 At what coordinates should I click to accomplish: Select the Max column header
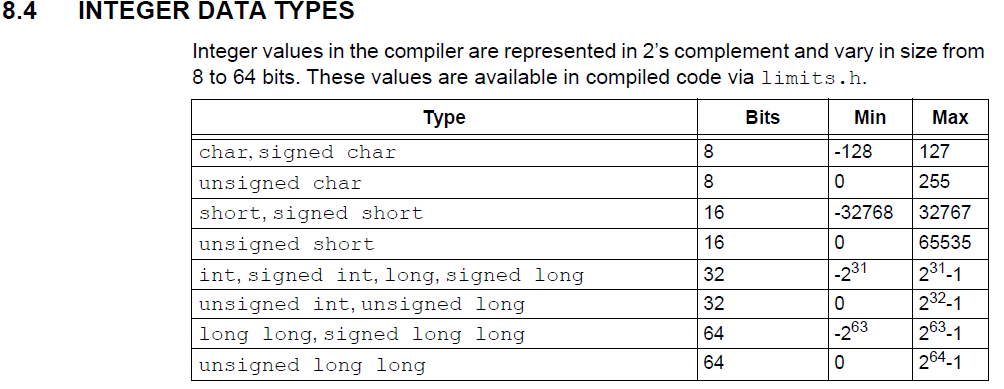(x=950, y=118)
